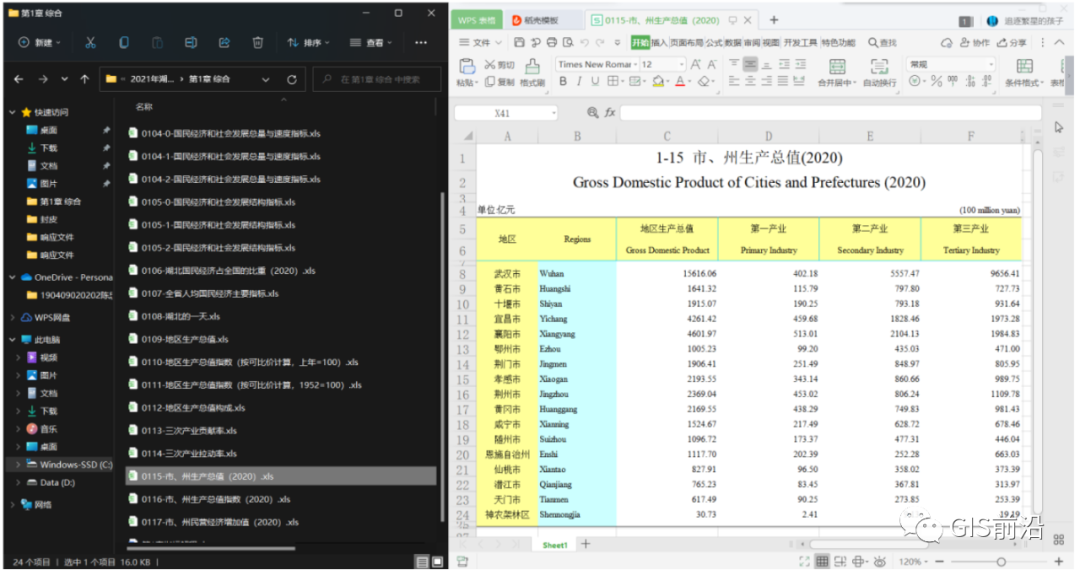
Task: Click the decrease font size icon
Action: point(712,64)
